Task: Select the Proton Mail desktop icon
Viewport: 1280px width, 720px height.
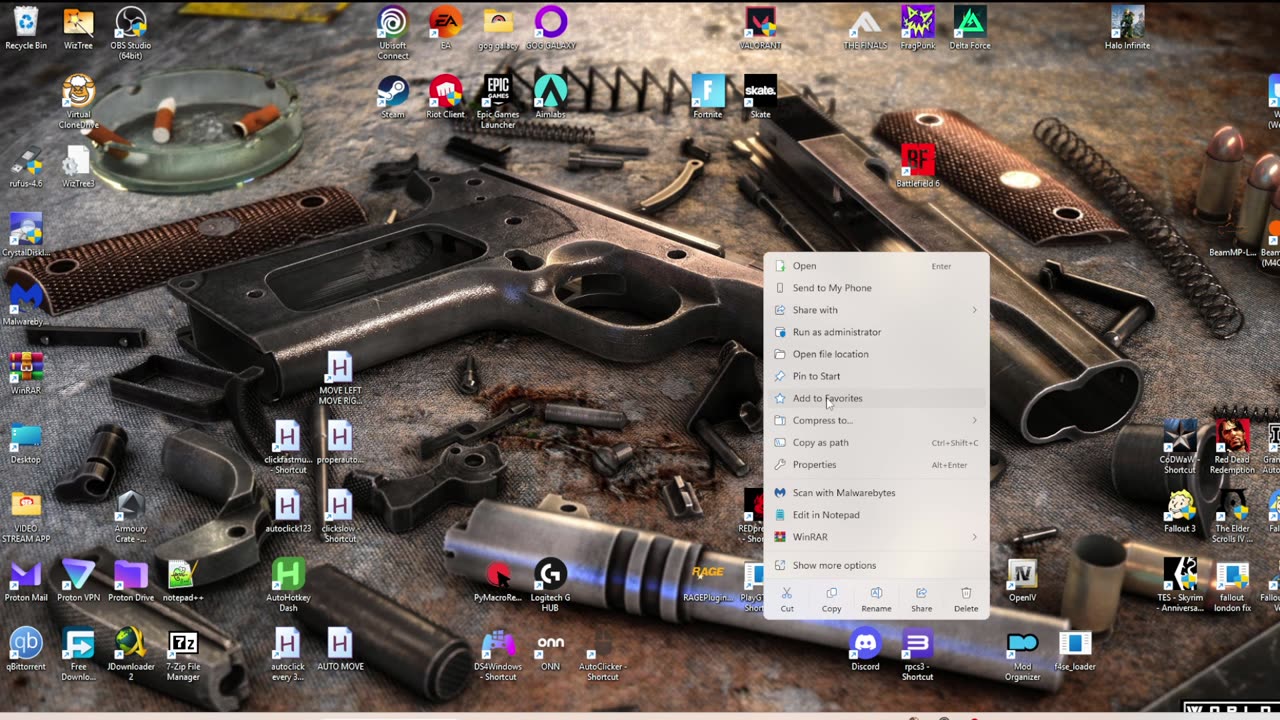Action: pos(26,580)
